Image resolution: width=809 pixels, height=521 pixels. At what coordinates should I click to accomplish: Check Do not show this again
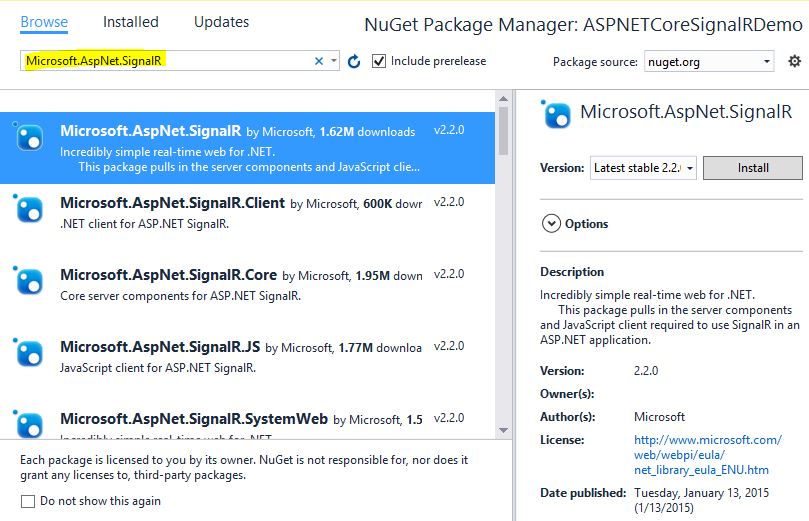[28, 501]
